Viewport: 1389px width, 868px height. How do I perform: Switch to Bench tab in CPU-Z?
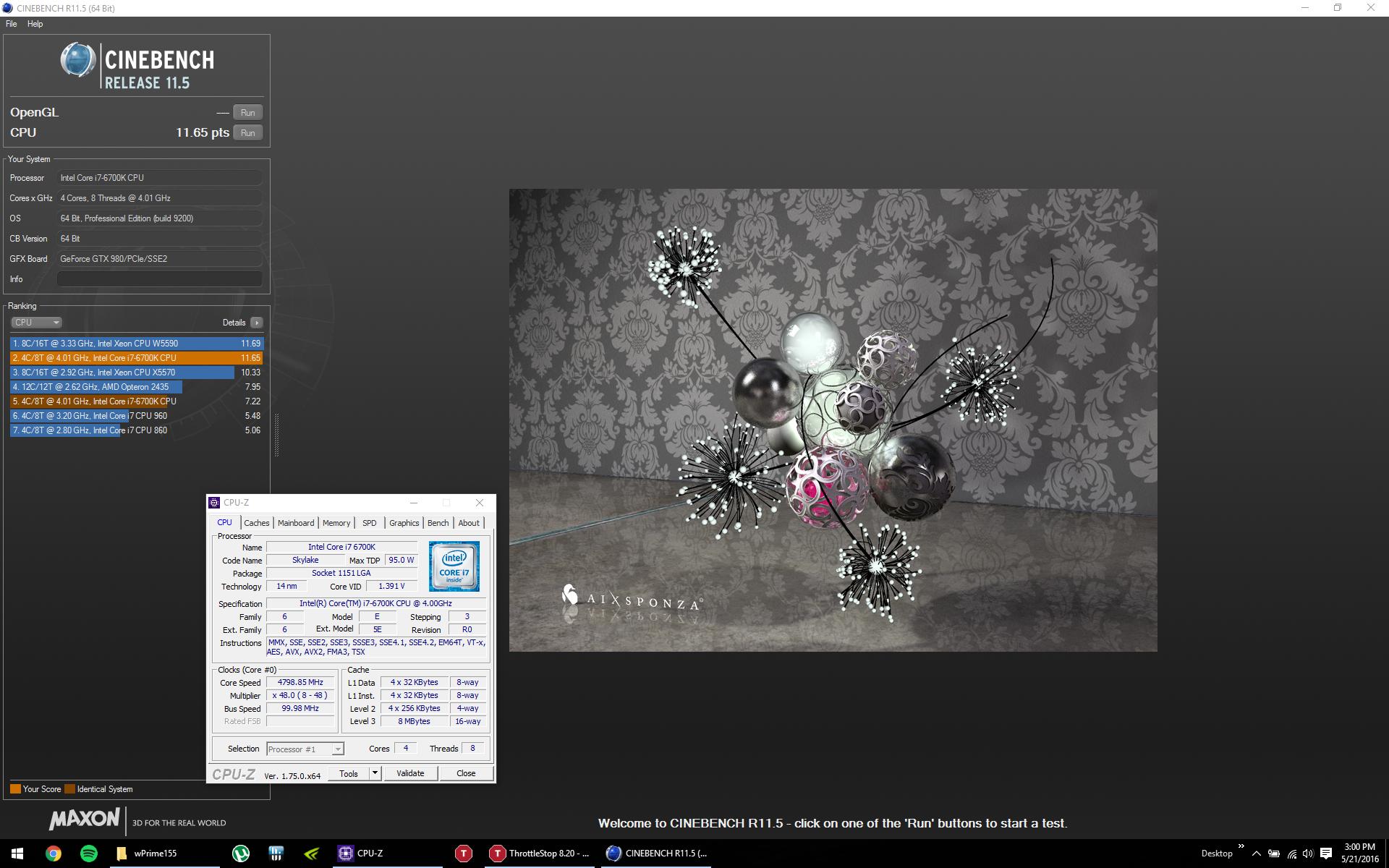coord(438,523)
